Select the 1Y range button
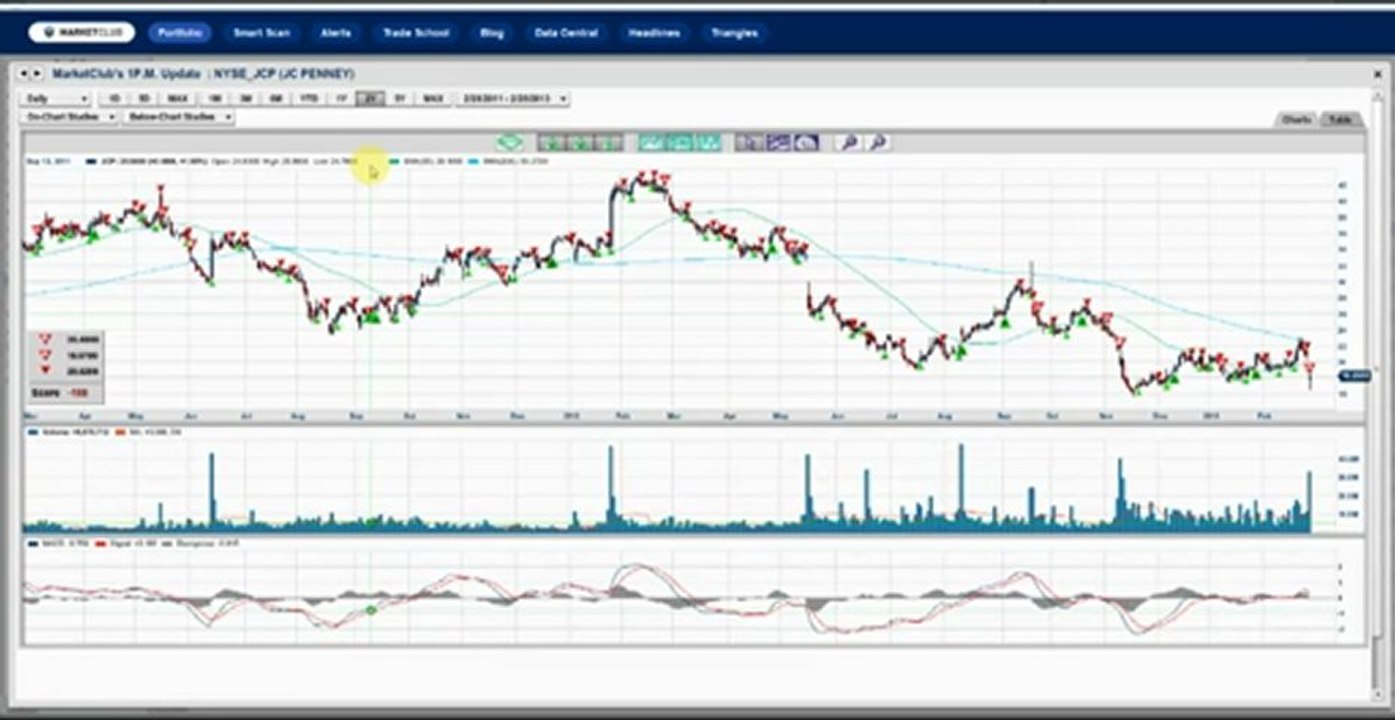 (341, 99)
